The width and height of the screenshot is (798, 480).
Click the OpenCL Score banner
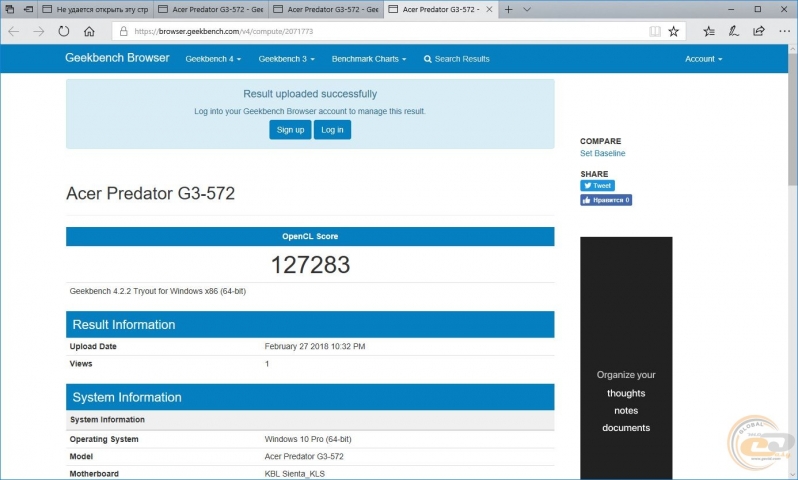point(310,237)
